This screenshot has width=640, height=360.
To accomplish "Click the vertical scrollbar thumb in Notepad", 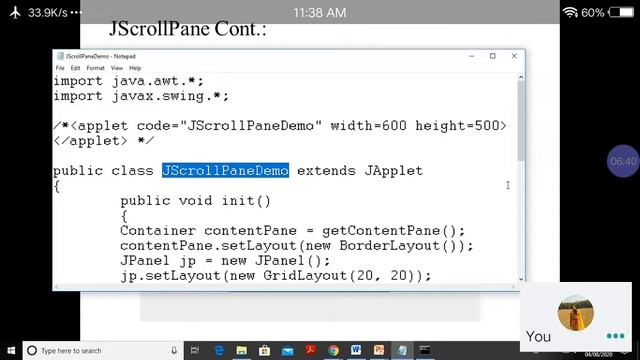I will tap(521, 121).
